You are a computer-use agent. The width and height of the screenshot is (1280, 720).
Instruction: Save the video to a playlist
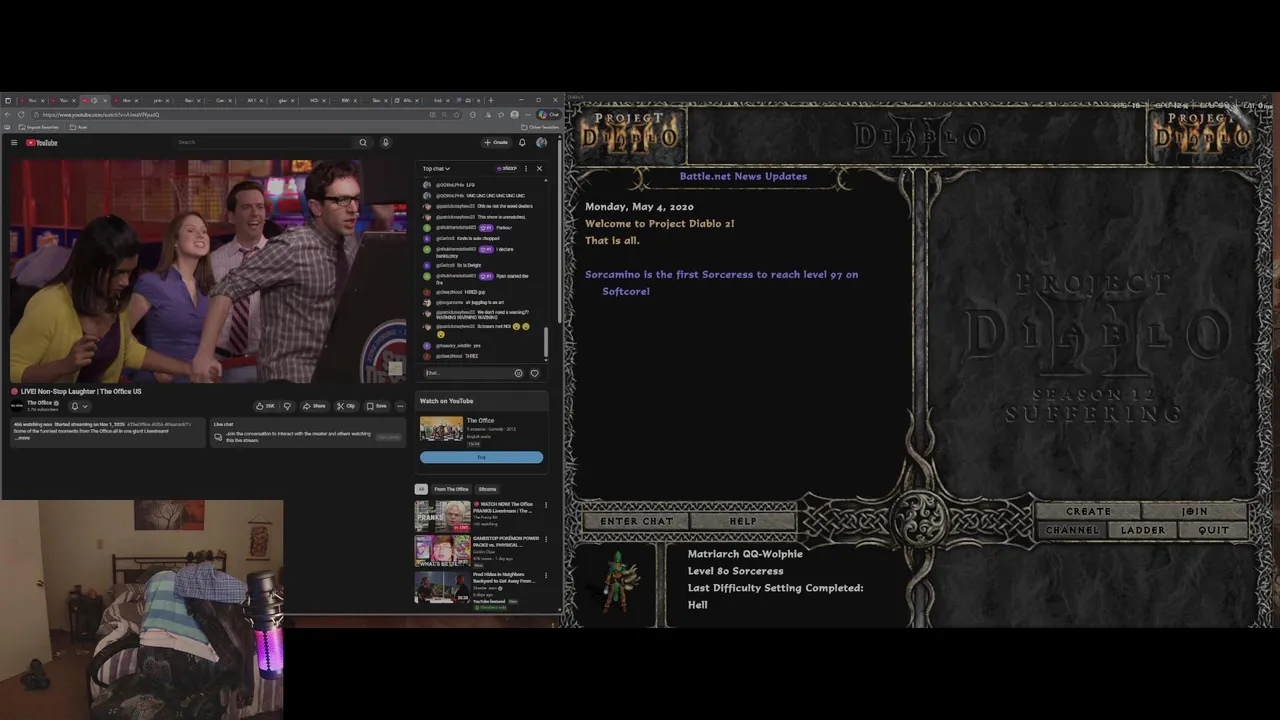pyautogui.click(x=376, y=406)
